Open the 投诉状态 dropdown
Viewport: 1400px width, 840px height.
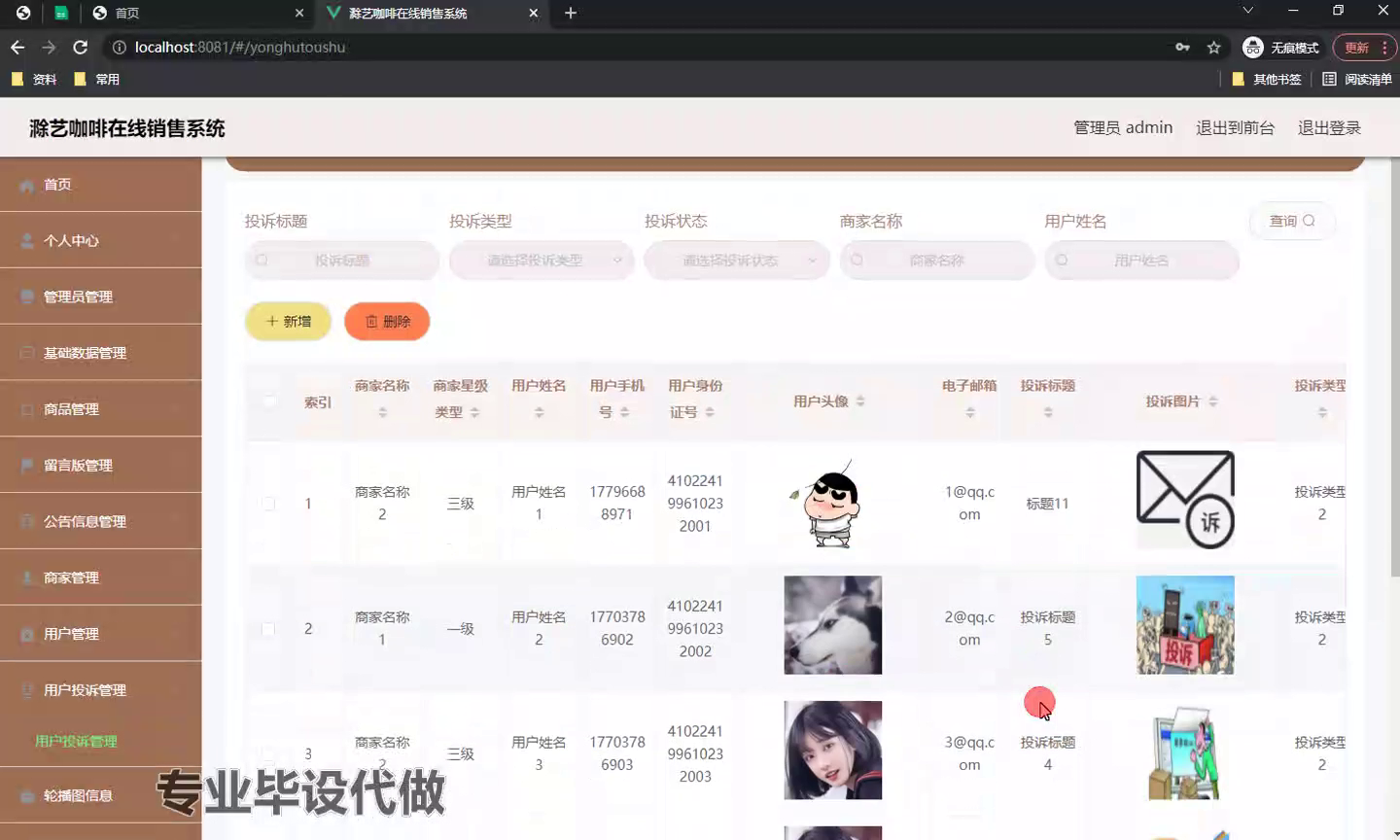[x=737, y=261]
